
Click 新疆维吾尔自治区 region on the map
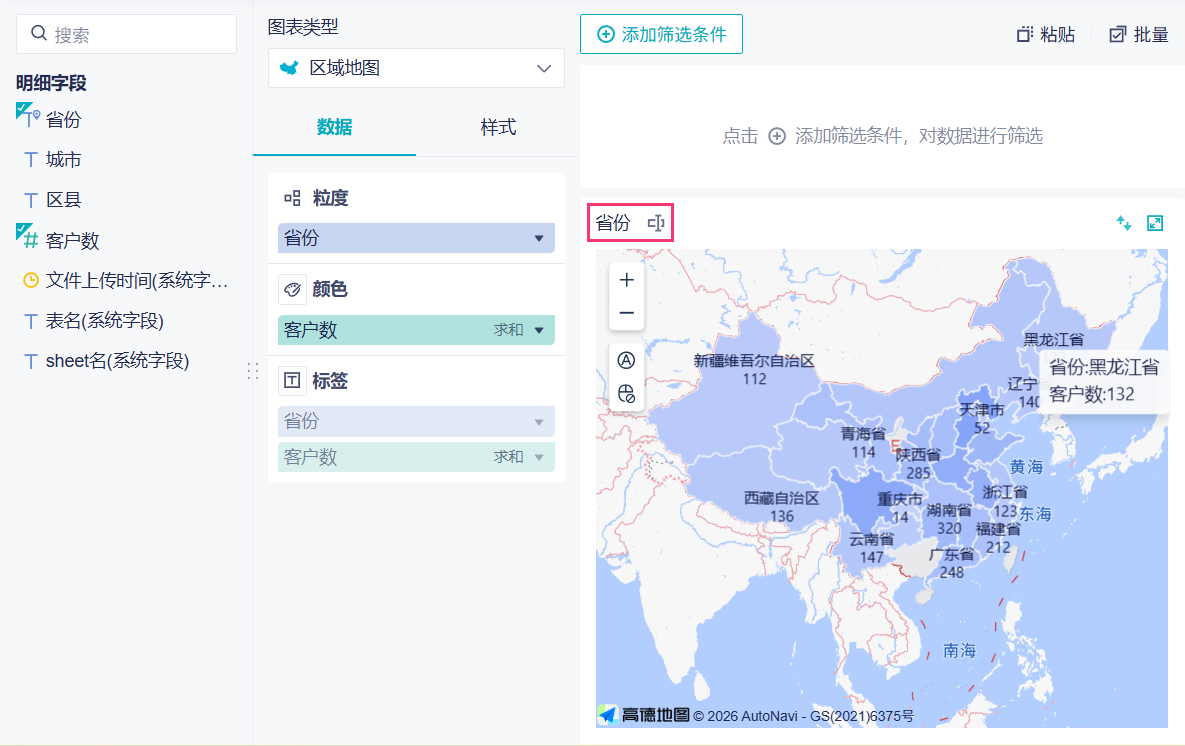pos(754,361)
